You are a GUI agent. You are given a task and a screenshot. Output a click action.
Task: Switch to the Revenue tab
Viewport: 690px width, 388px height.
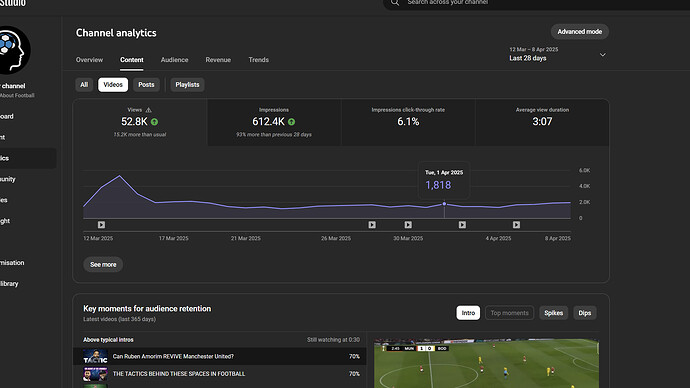(218, 60)
